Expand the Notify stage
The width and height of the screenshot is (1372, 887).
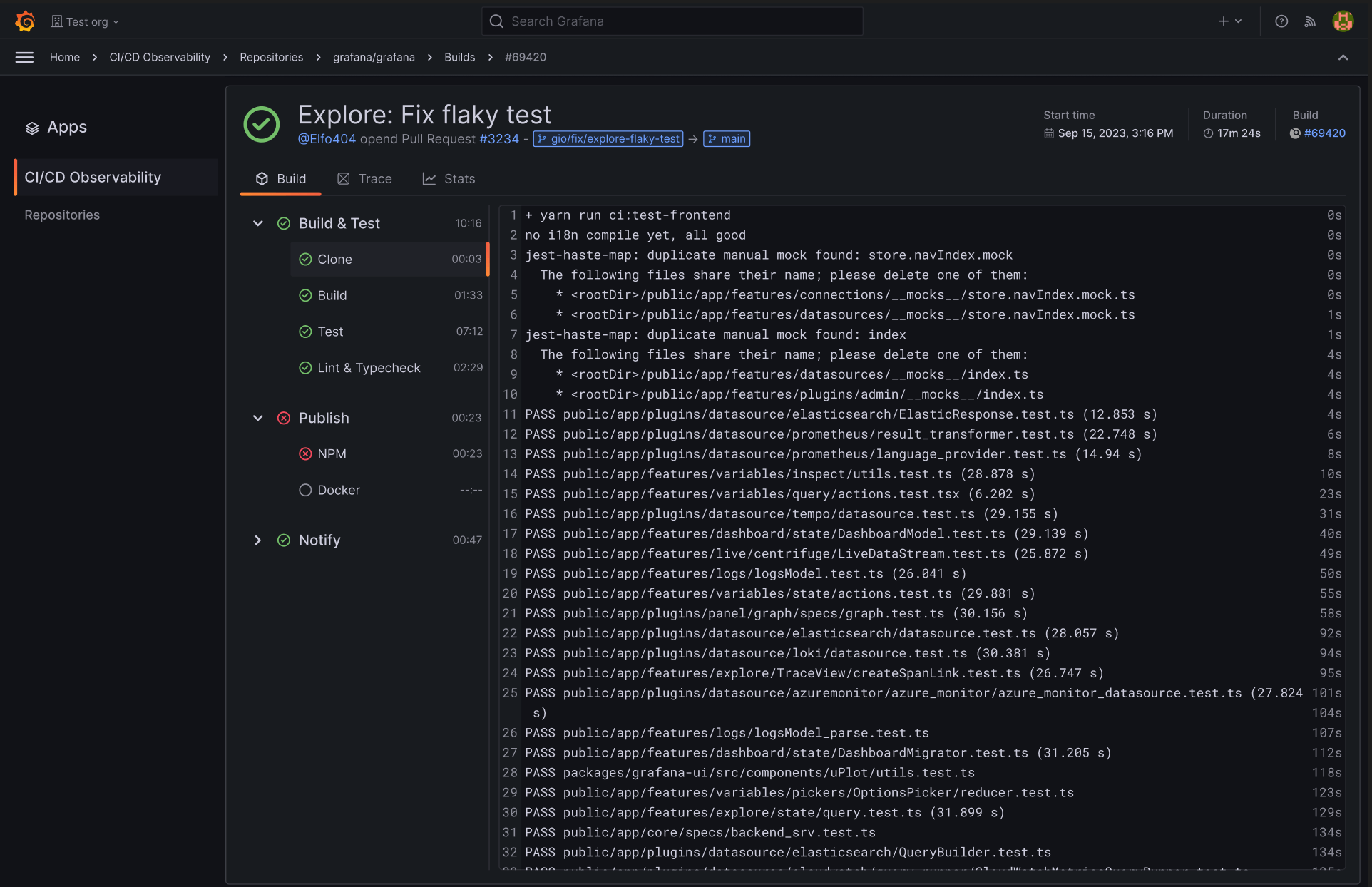(258, 540)
